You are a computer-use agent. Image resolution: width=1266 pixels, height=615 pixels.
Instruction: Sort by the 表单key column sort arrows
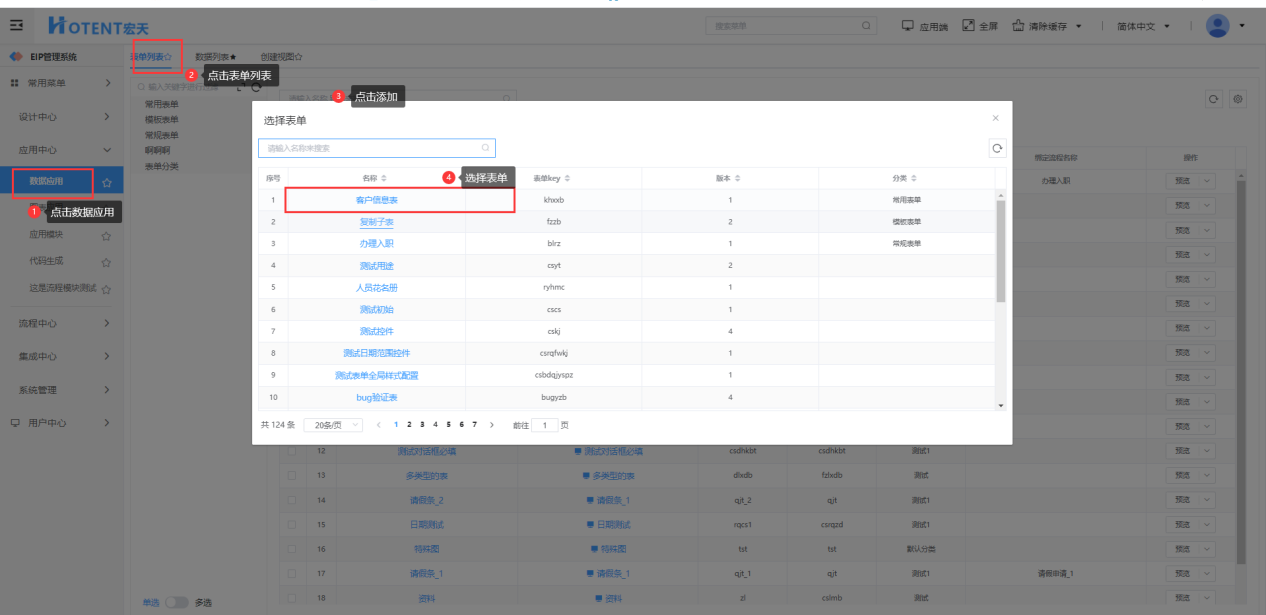568,178
